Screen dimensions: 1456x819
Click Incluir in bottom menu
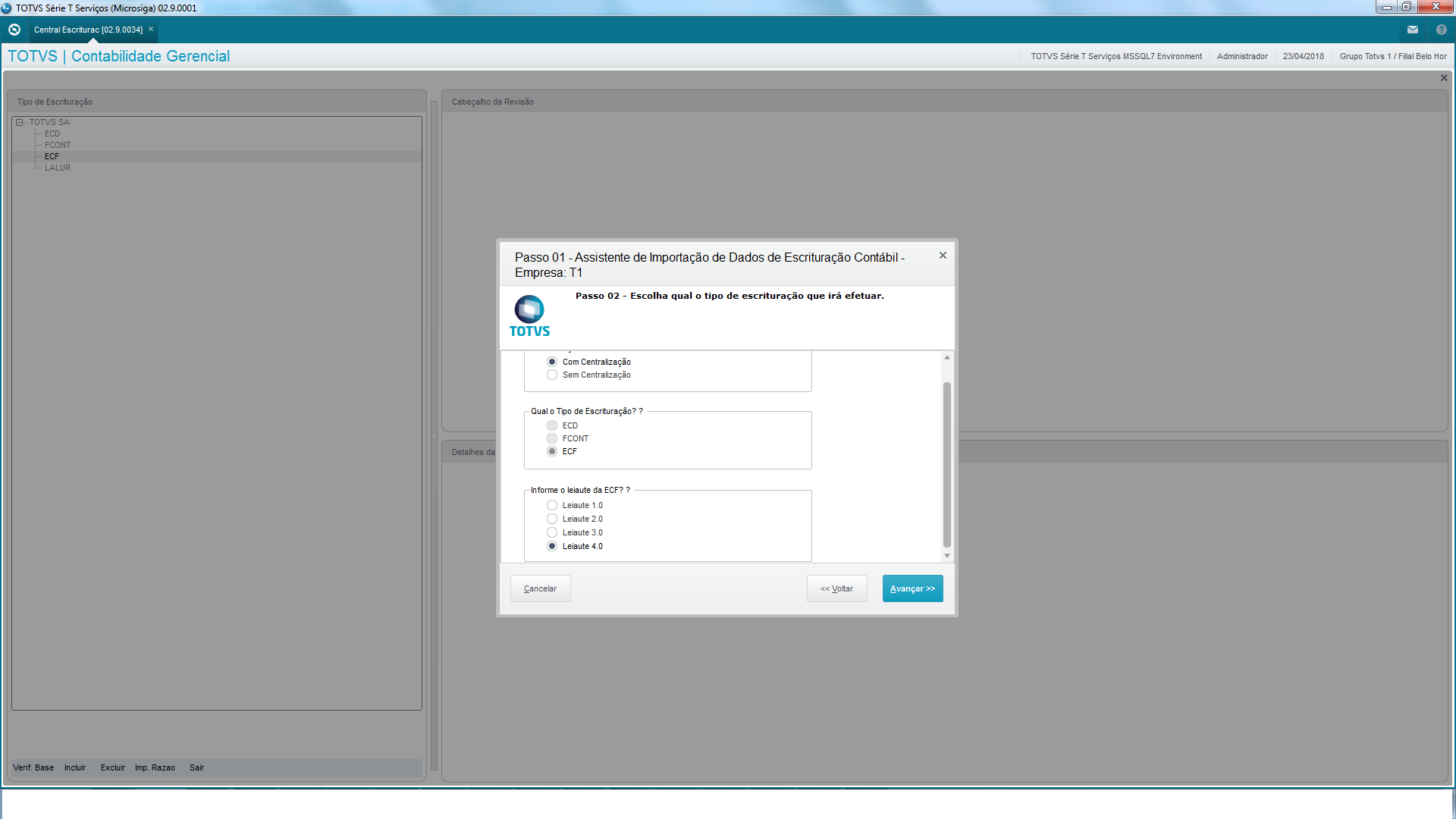tap(75, 768)
